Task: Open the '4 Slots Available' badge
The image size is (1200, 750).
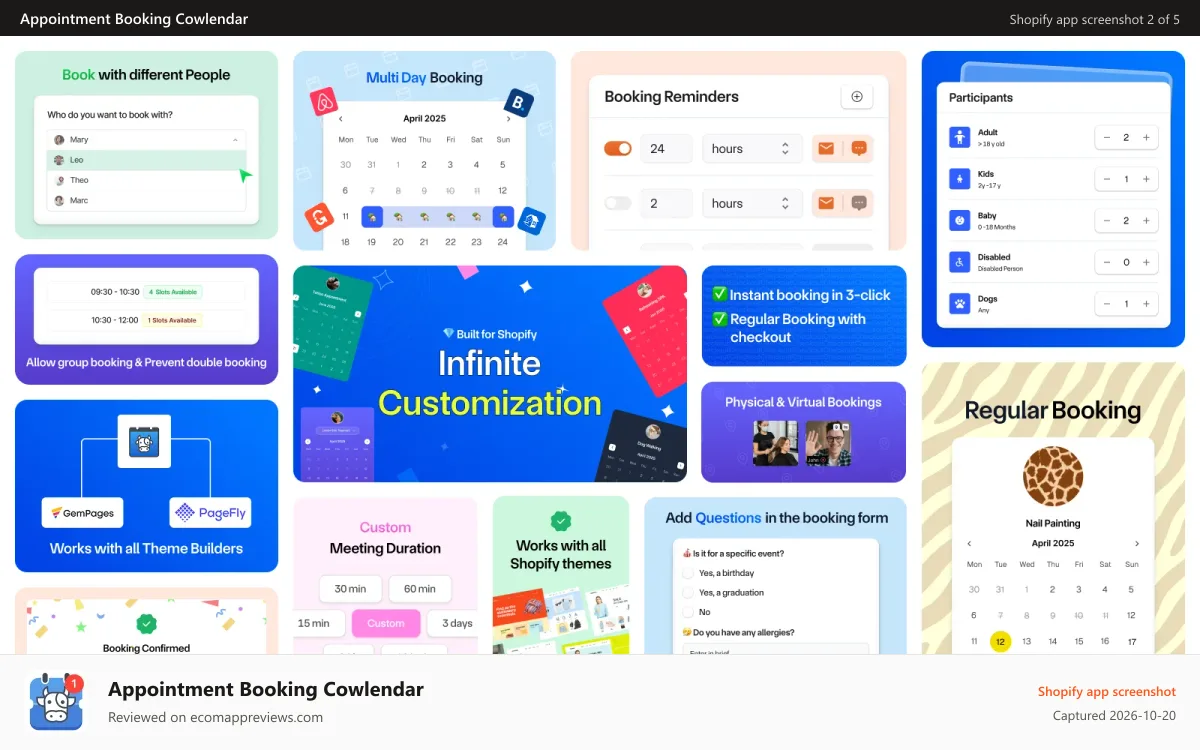Action: (173, 292)
